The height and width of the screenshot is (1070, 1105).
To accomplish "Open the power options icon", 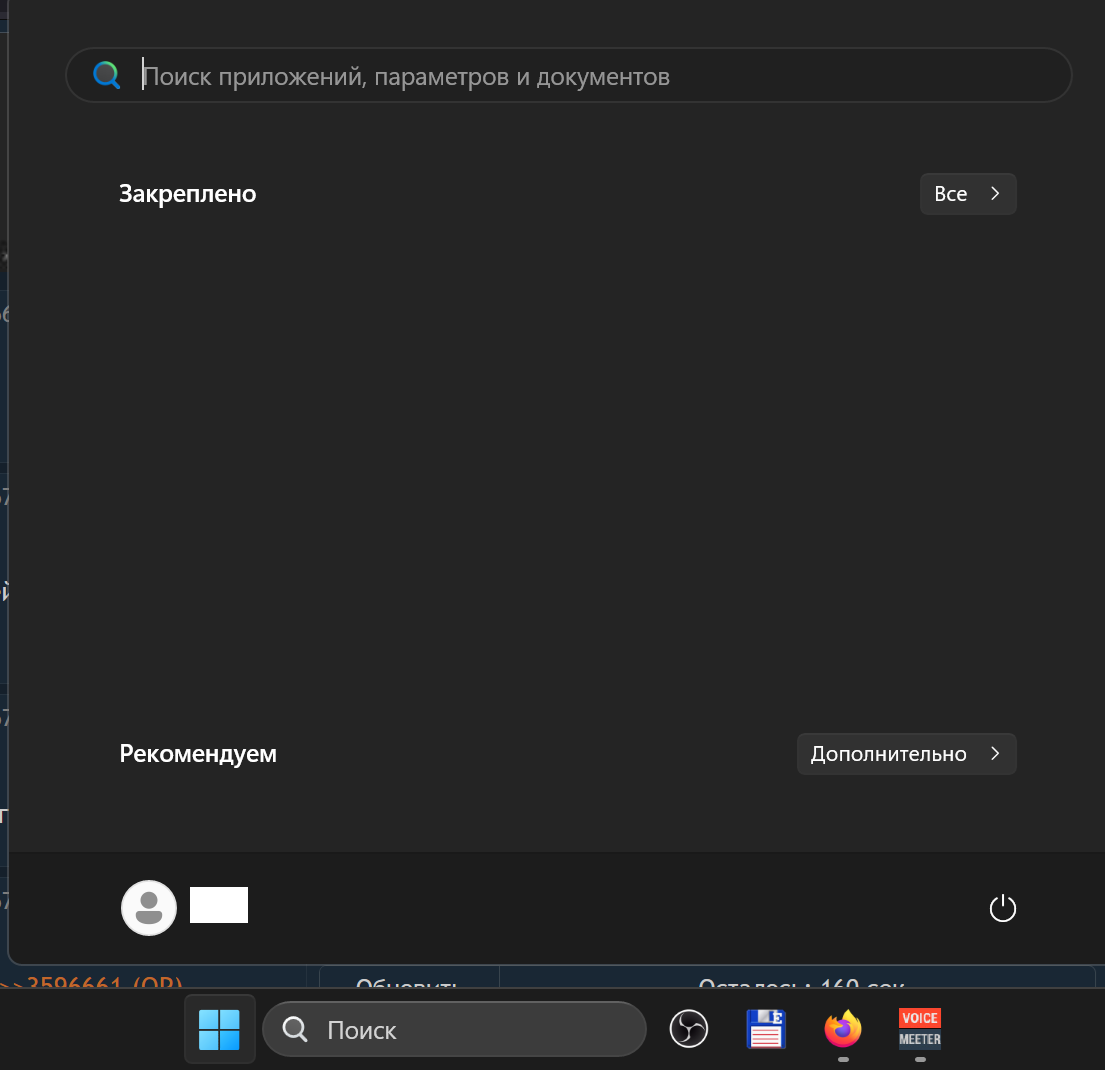I will point(1002,908).
